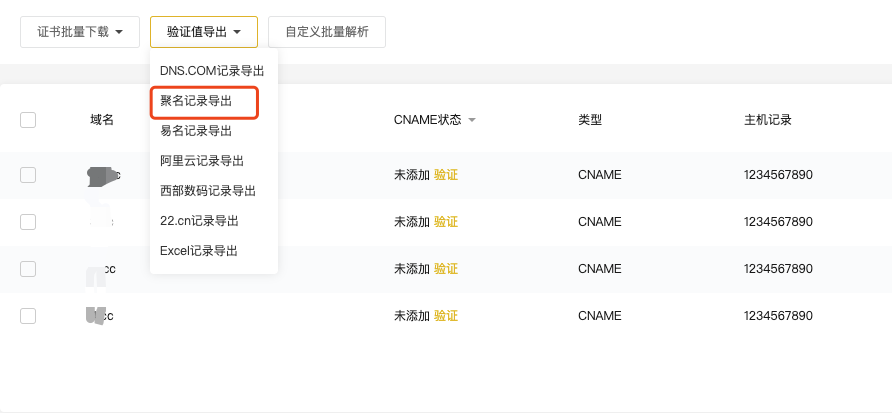
Task: Check the first domain row checkbox
Action: [x=28, y=175]
